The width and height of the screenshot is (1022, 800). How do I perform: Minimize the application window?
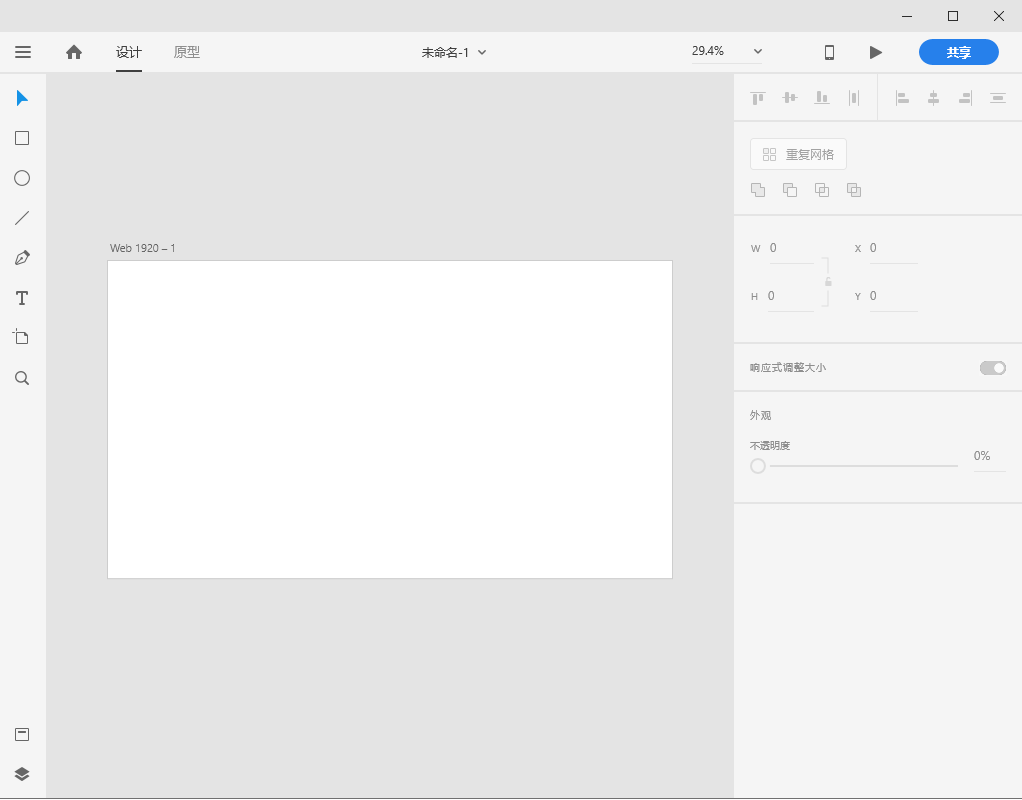(907, 16)
